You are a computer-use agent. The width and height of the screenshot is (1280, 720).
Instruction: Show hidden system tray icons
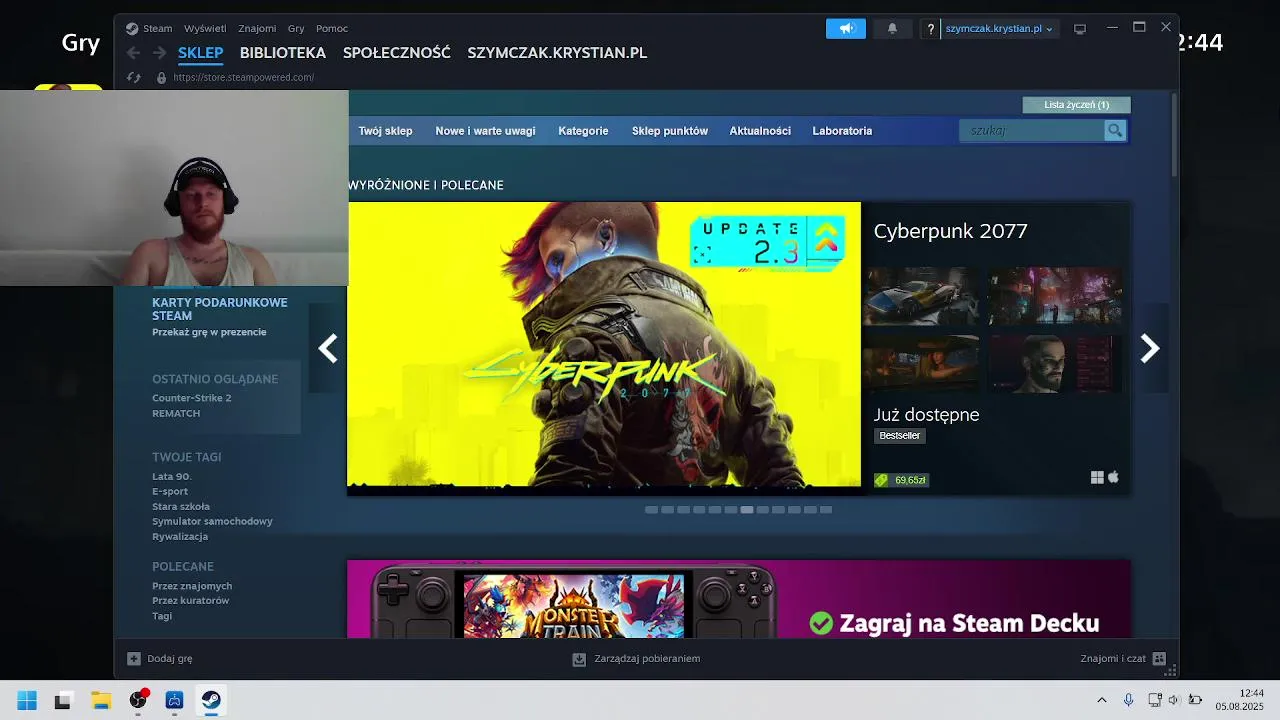(1102, 700)
